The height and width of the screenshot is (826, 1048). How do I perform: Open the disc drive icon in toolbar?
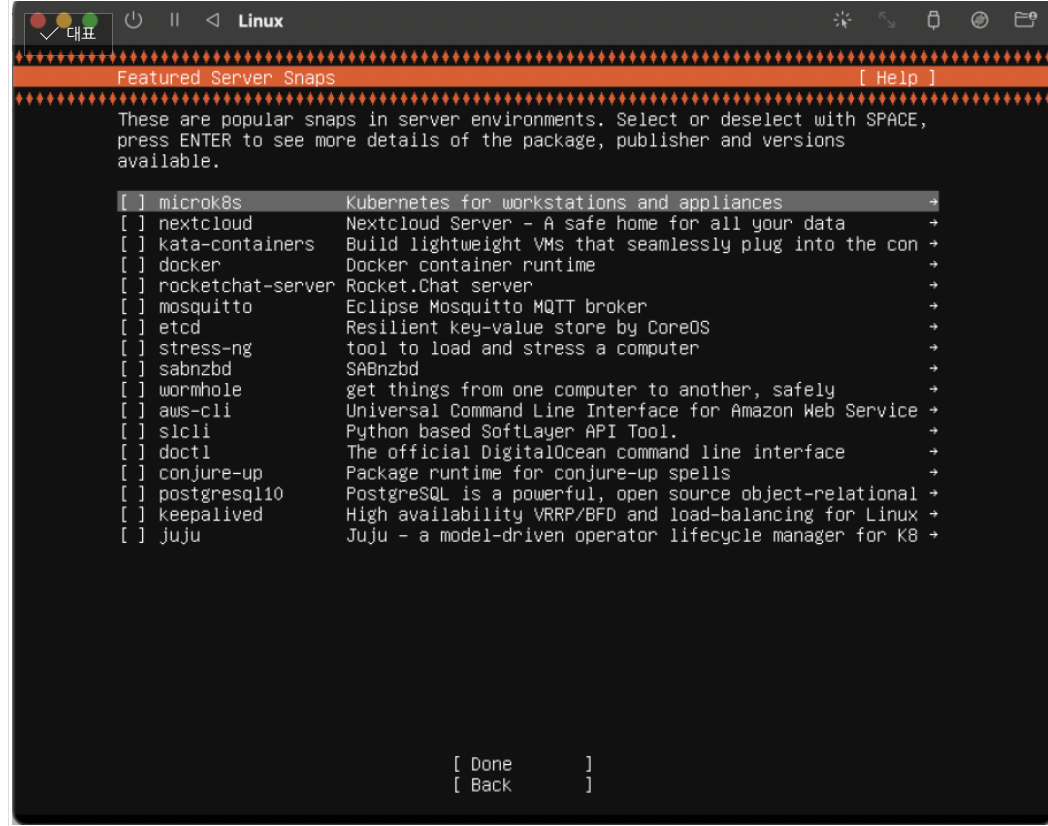(x=980, y=20)
